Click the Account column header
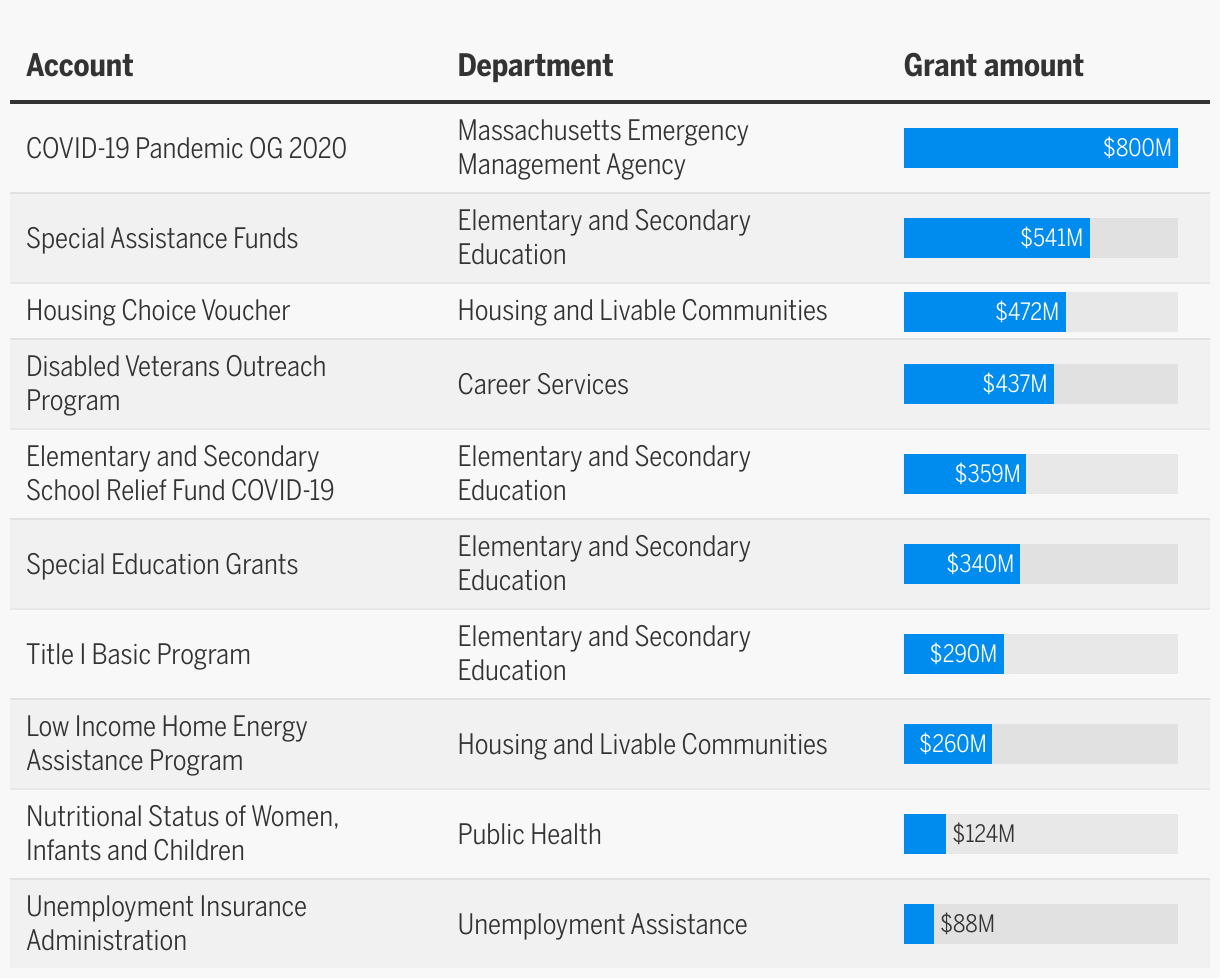This screenshot has height=978, width=1220. coord(80,66)
